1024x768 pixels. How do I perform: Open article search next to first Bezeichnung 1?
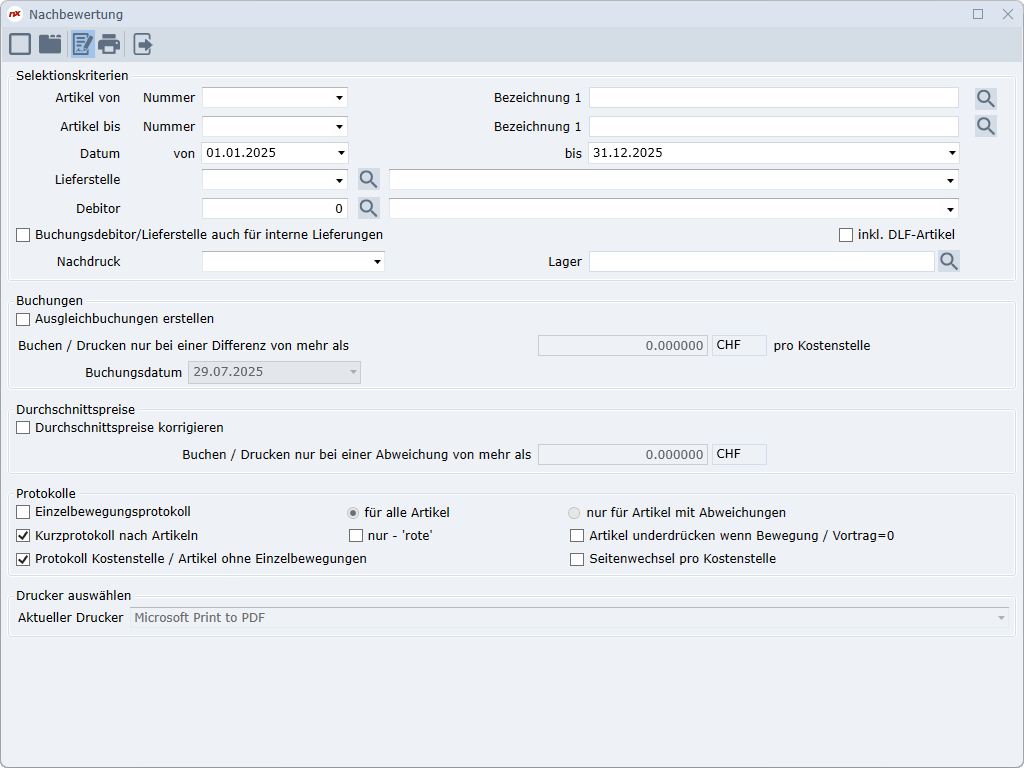coord(986,98)
